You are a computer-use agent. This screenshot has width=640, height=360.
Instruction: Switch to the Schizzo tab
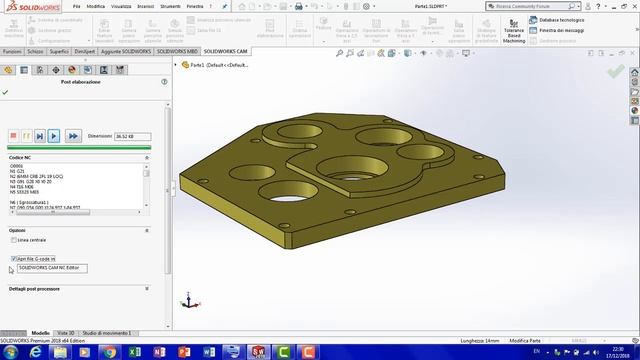[x=35, y=51]
